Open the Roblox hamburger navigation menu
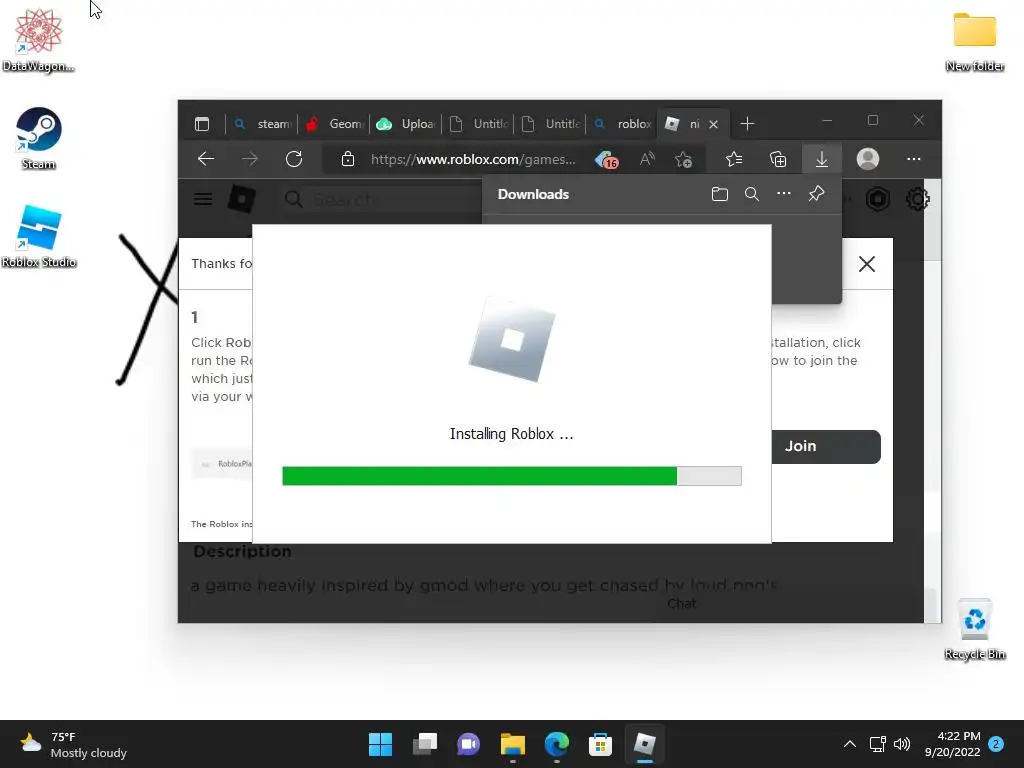Image resolution: width=1024 pixels, height=768 pixels. 203,199
